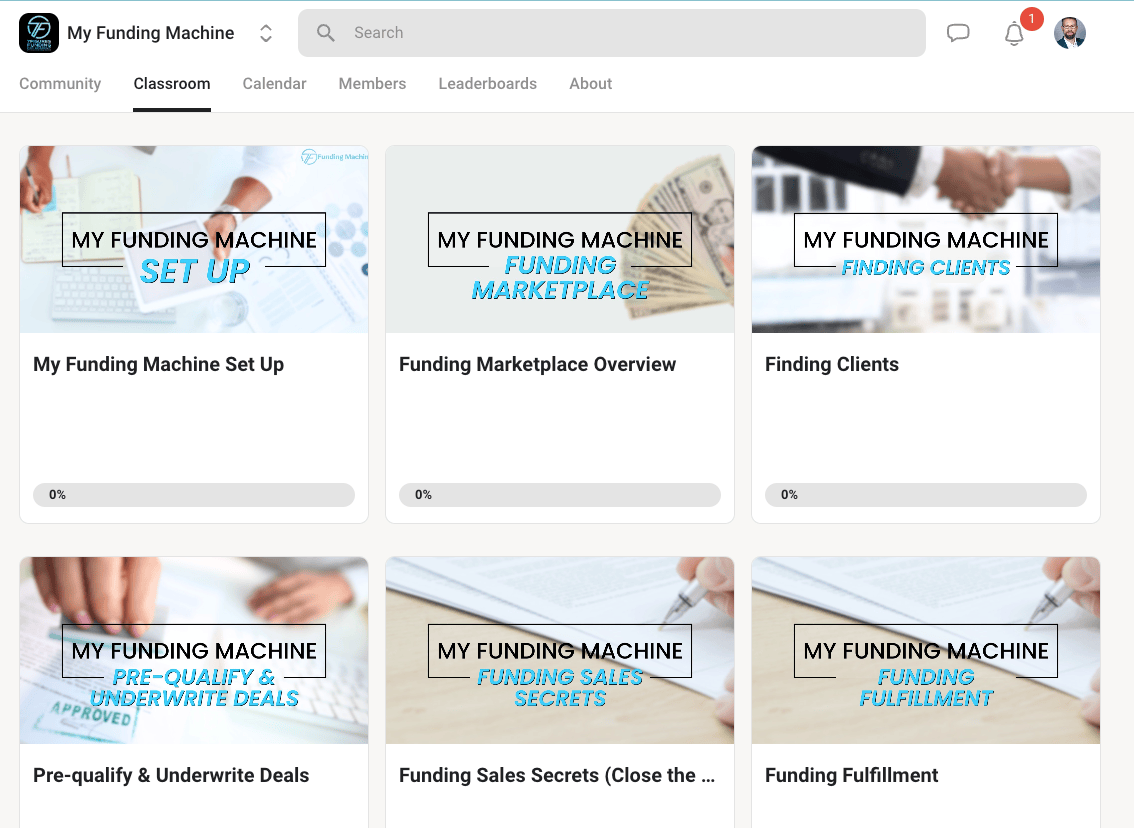Open the About tab
The image size is (1134, 828).
point(590,83)
